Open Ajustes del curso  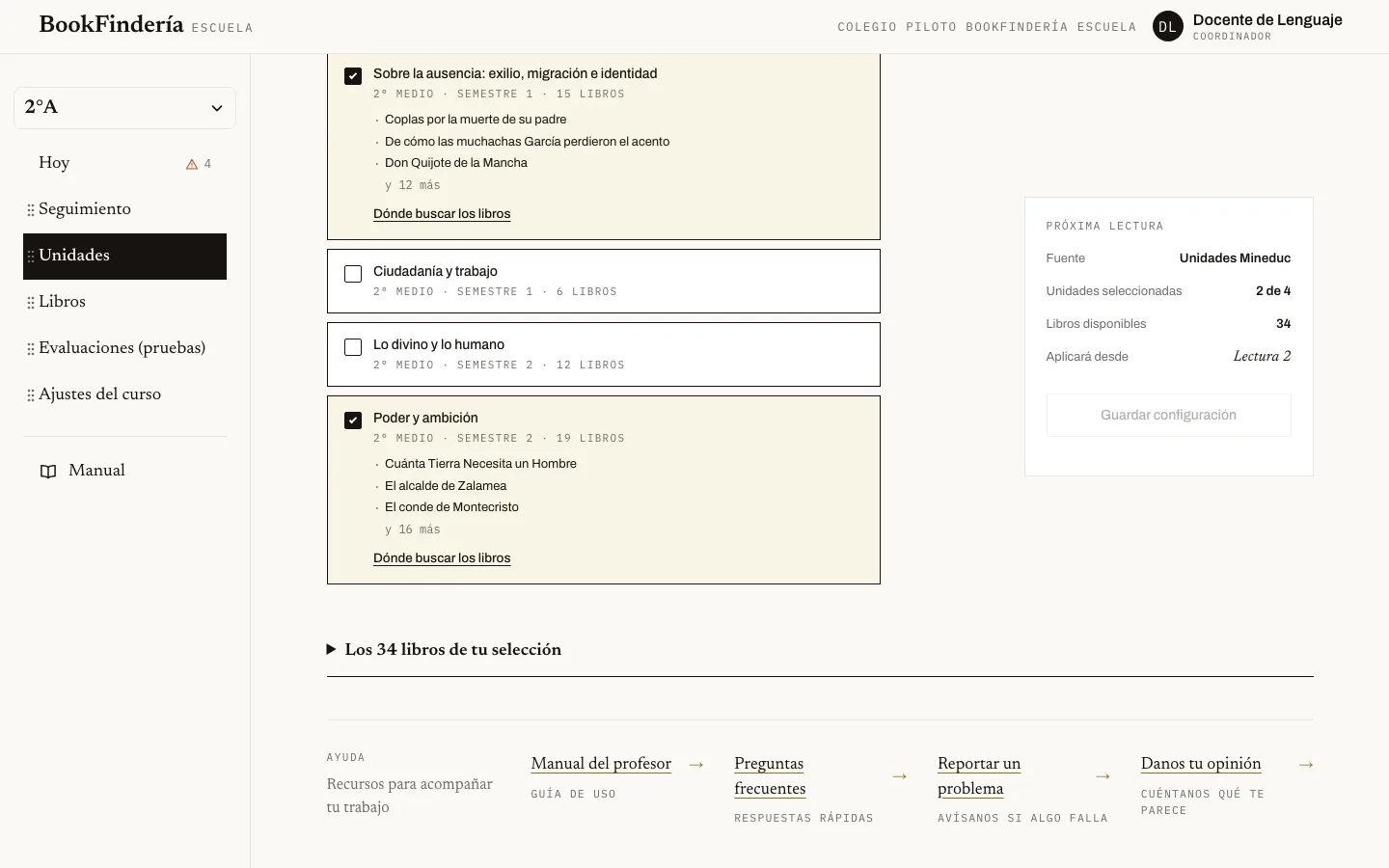tap(124, 394)
